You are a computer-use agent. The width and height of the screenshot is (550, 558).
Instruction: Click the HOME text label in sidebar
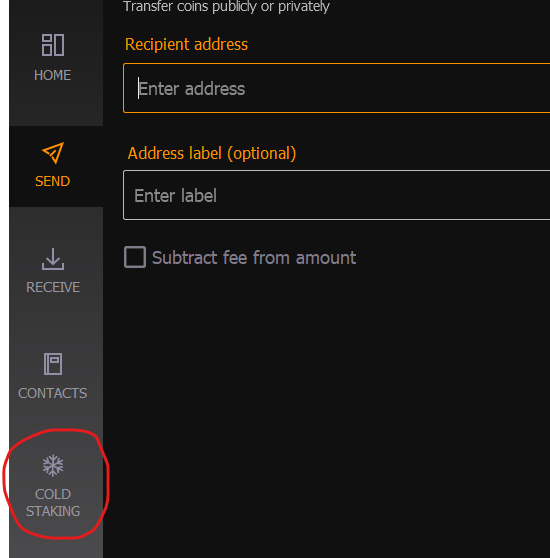[x=53, y=75]
